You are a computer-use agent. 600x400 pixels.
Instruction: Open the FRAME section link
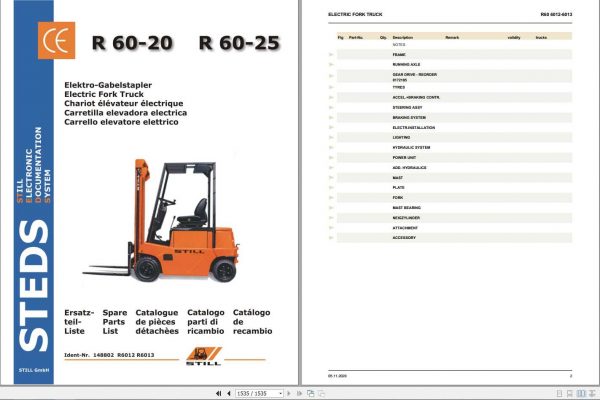pyautogui.click(x=399, y=55)
